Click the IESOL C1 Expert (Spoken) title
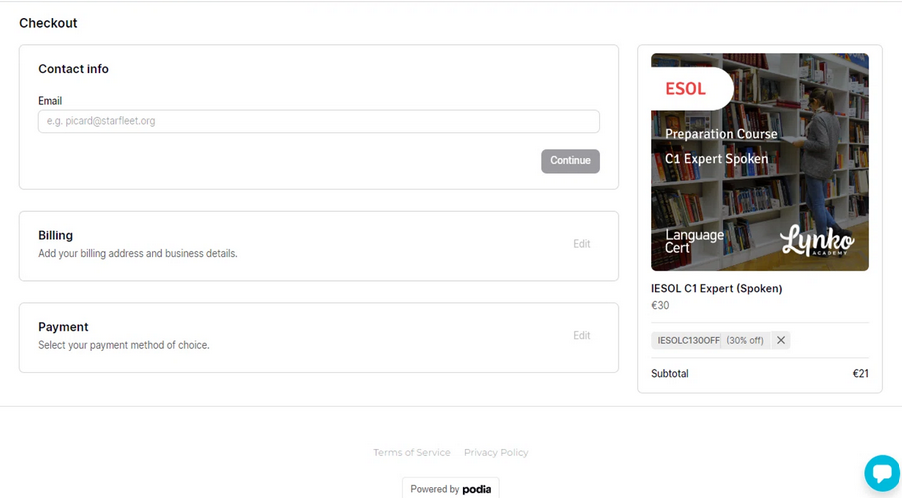This screenshot has height=498, width=902. point(716,289)
